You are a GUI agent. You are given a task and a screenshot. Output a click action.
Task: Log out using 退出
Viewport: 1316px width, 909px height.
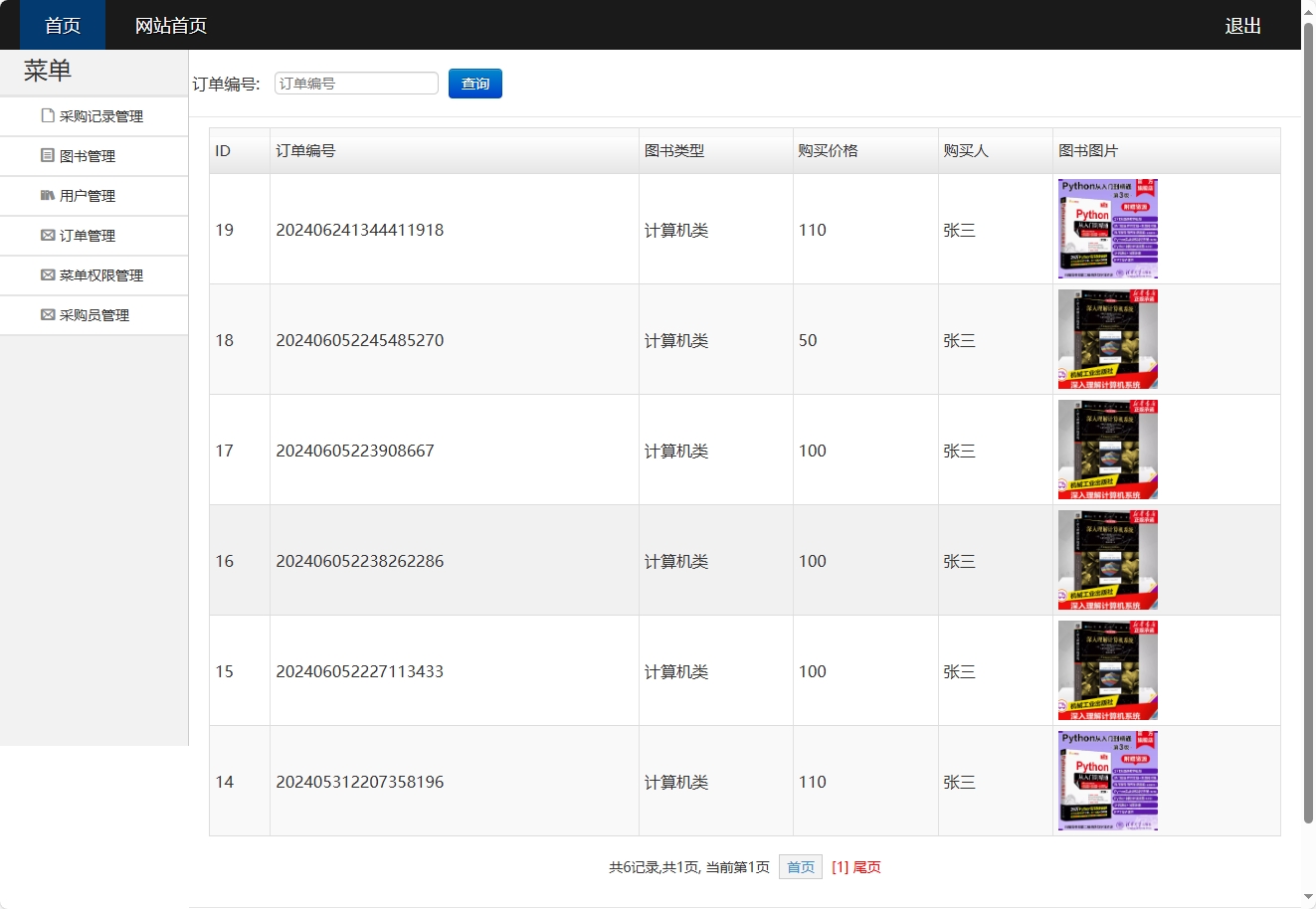click(1243, 25)
